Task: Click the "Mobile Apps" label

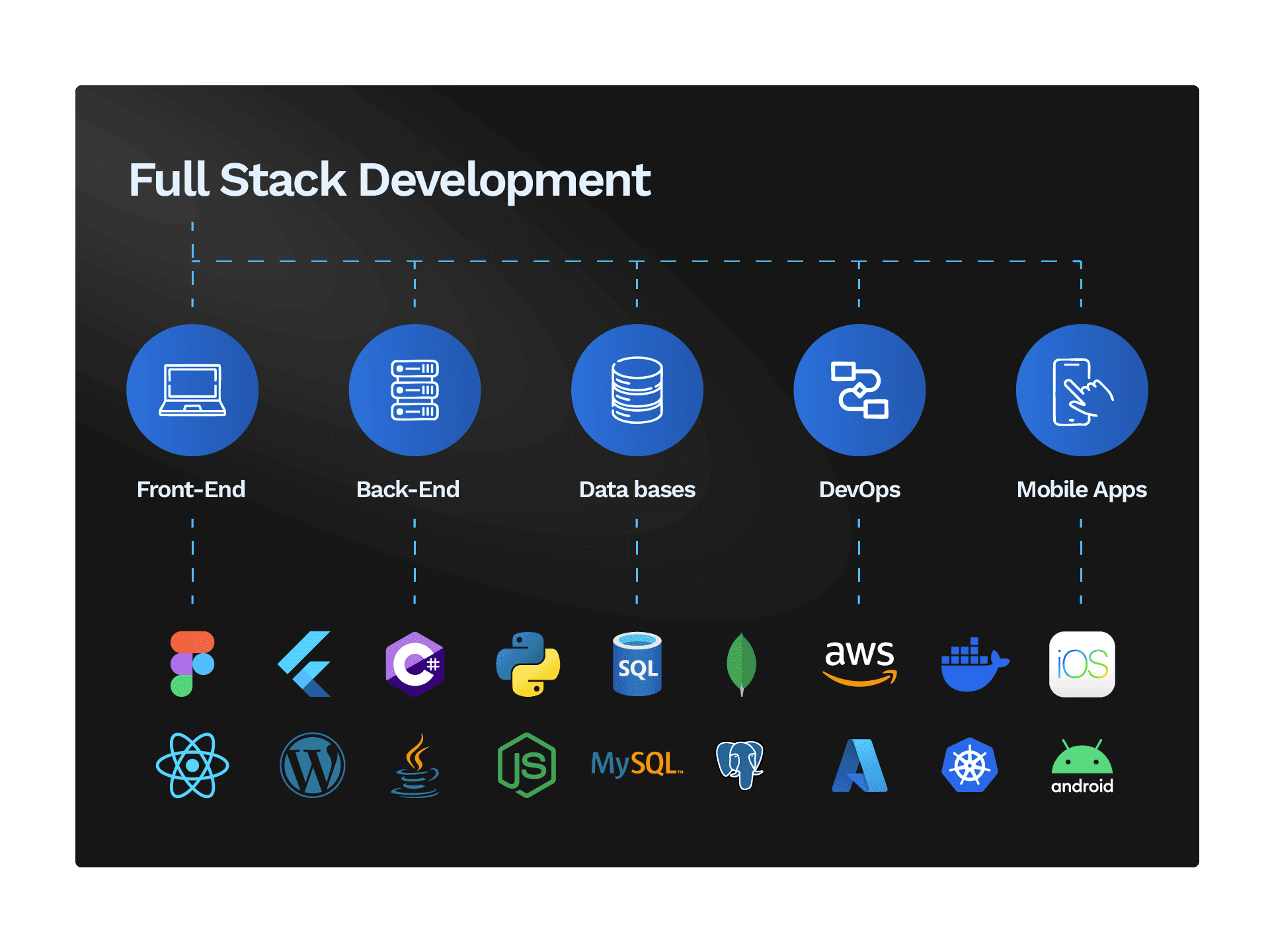Action: pyautogui.click(x=1082, y=490)
